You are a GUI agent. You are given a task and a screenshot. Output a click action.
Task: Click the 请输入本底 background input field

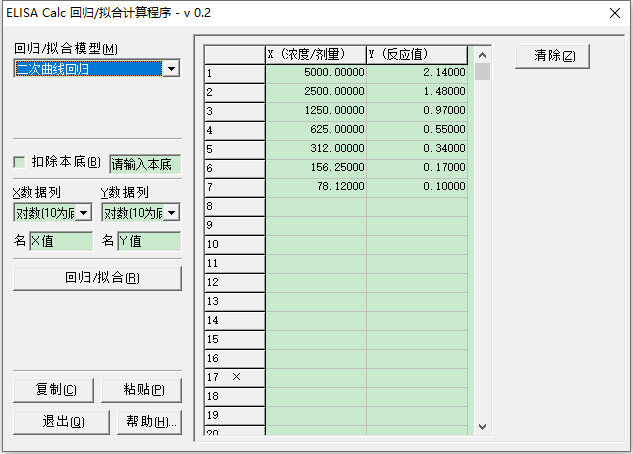(x=145, y=164)
